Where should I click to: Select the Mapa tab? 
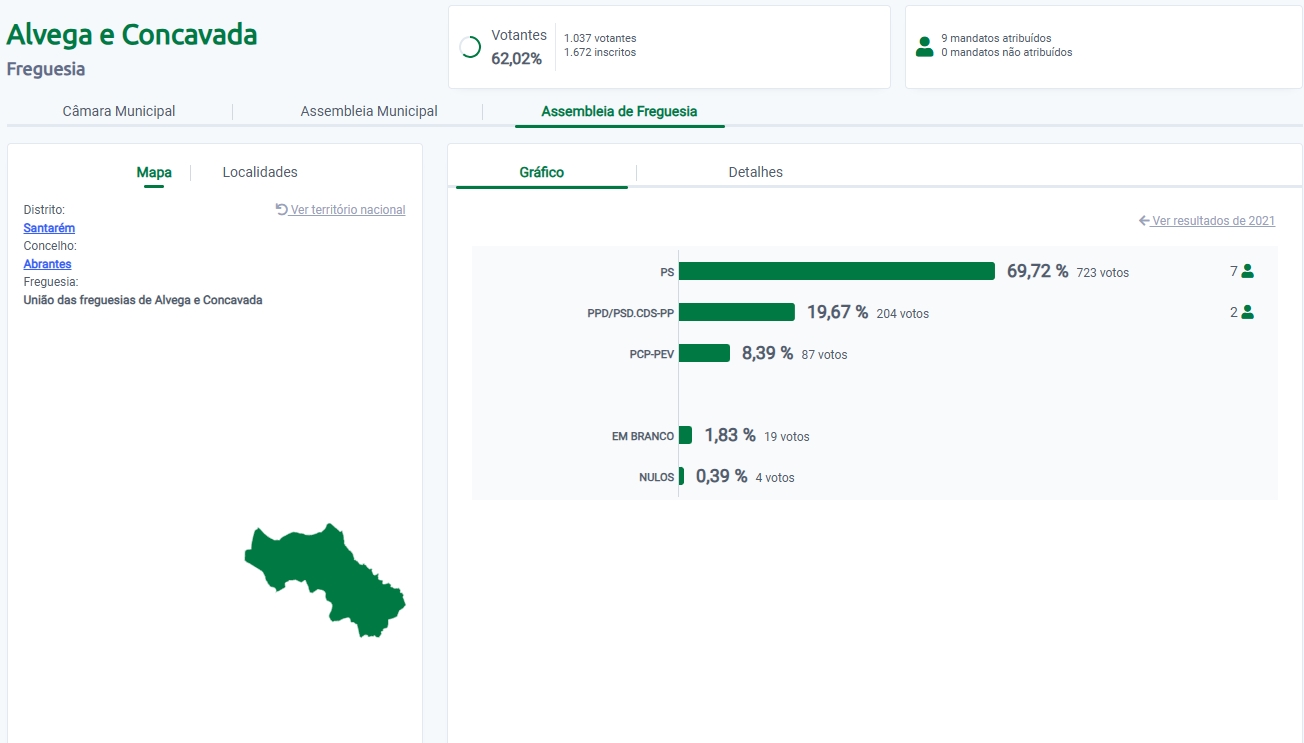pyautogui.click(x=154, y=172)
